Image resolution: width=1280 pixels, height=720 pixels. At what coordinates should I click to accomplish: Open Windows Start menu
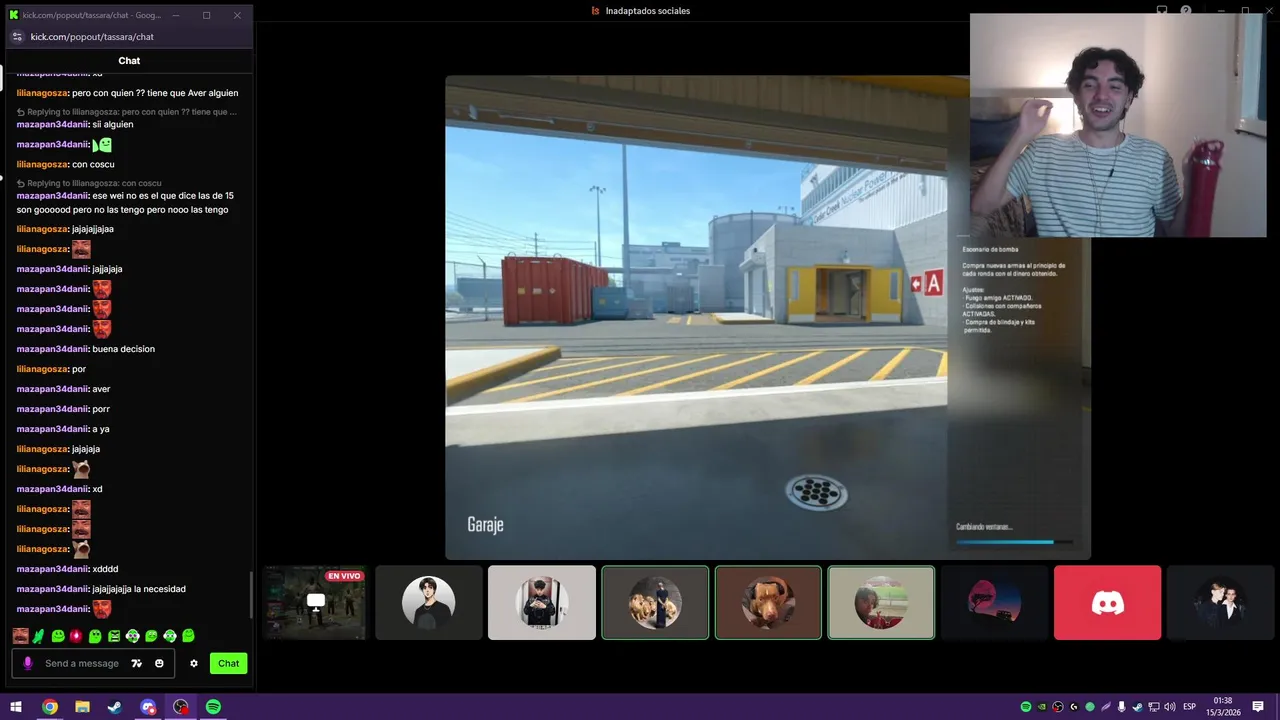[x=16, y=707]
